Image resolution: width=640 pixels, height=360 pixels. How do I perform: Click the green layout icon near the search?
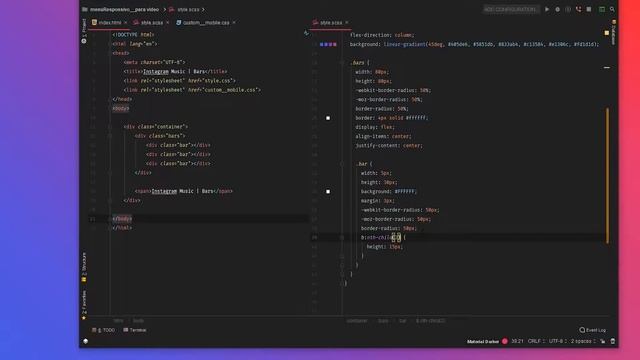(x=602, y=9)
